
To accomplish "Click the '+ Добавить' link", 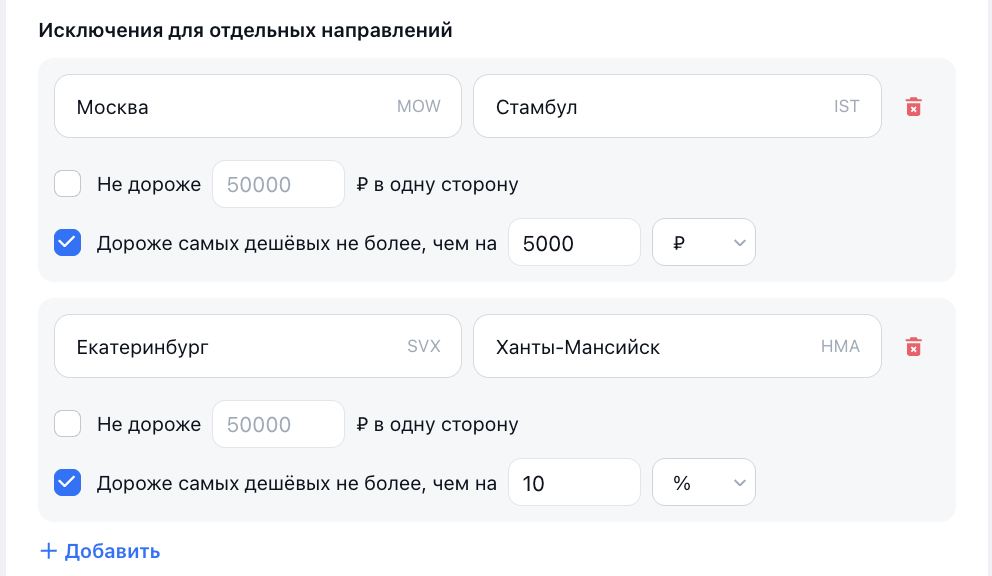I will 100,551.
